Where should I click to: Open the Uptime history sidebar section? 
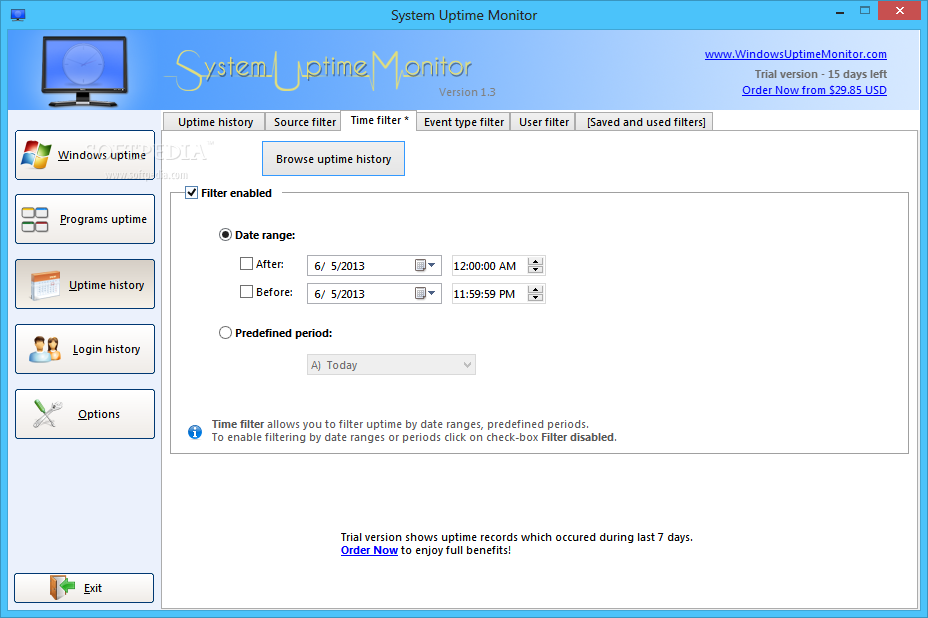pos(85,284)
